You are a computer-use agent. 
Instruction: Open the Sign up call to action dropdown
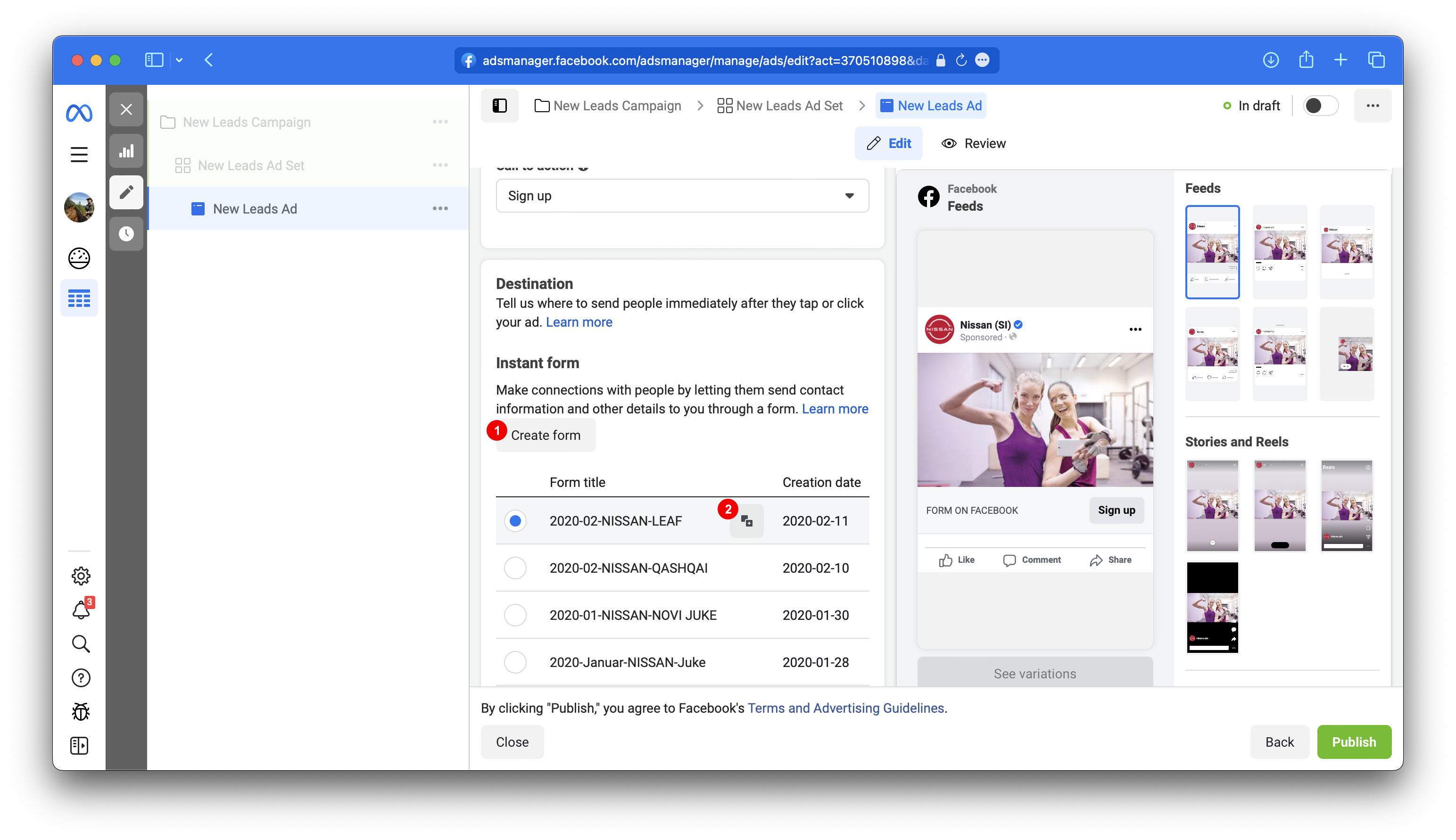682,196
